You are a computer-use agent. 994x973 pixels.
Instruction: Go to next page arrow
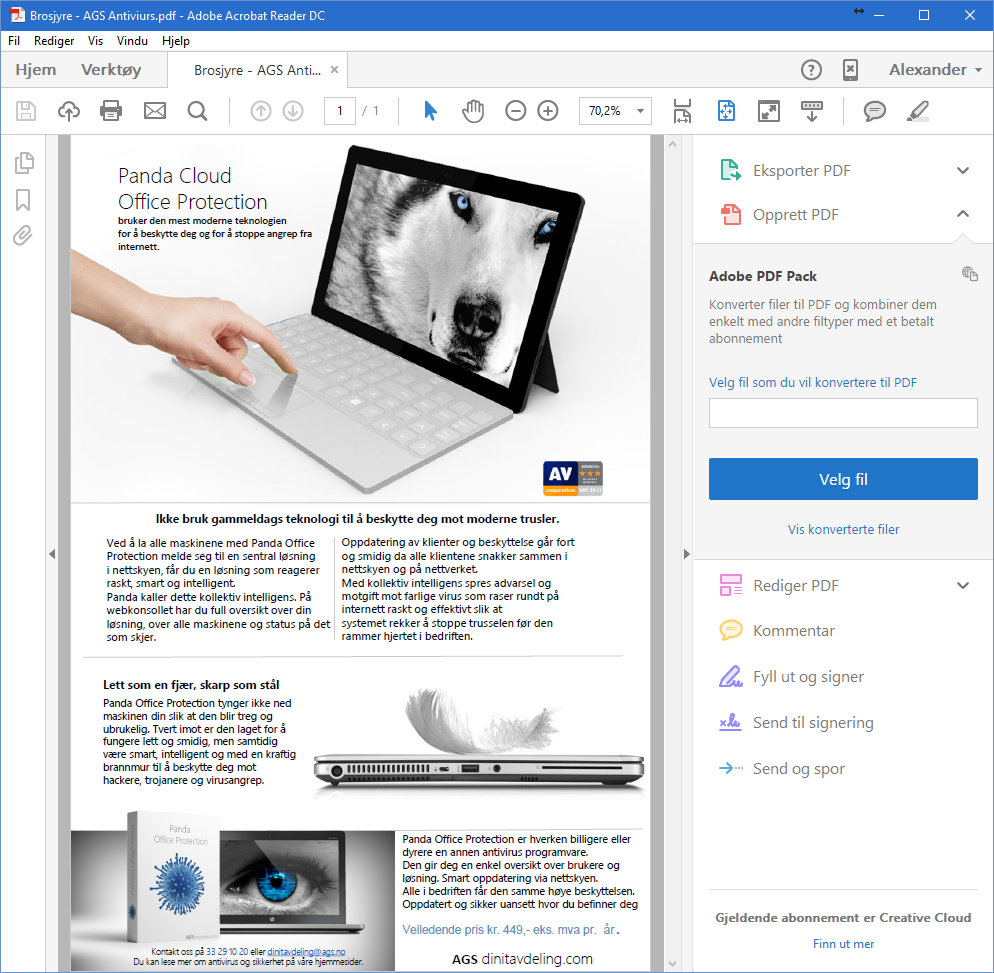click(x=293, y=111)
